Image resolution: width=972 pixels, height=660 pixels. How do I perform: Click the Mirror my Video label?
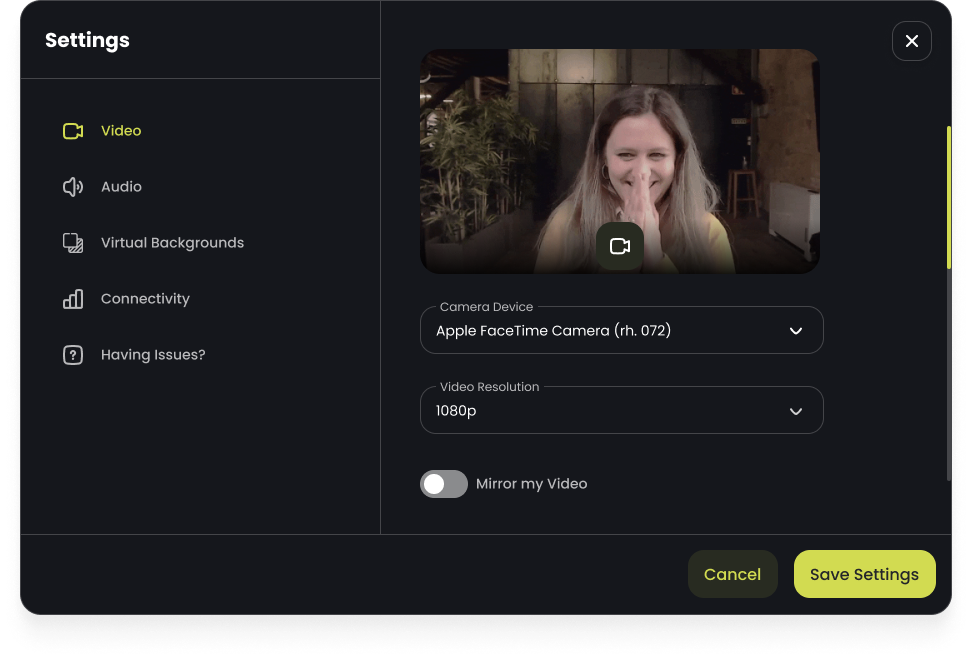[x=531, y=484]
